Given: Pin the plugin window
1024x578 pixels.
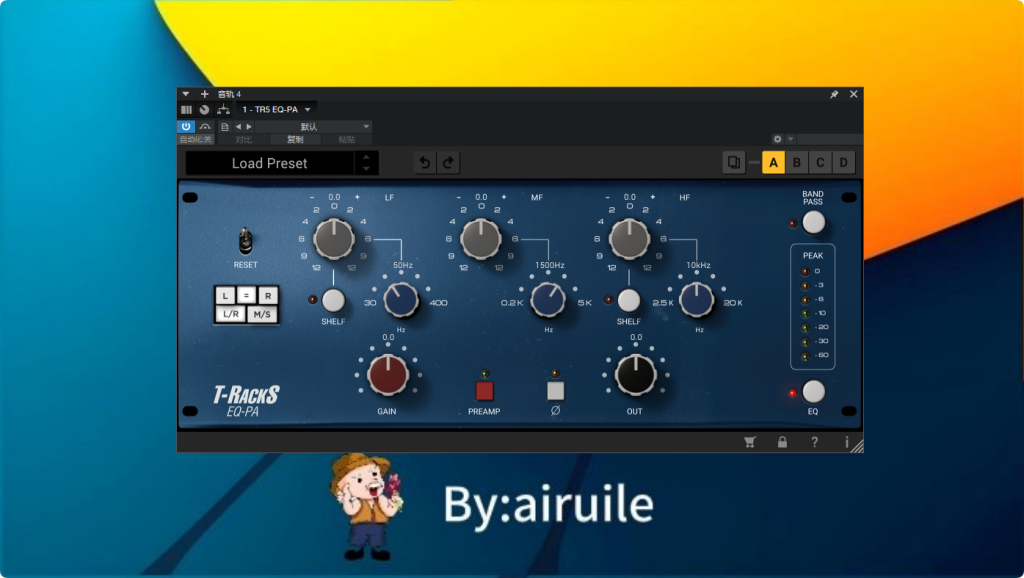Looking at the screenshot, I should pos(834,94).
